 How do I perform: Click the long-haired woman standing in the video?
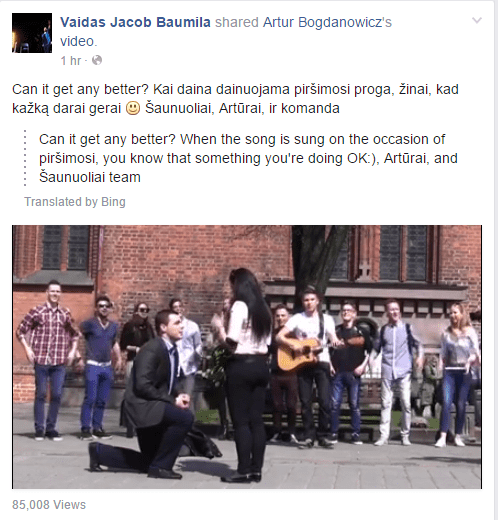pos(246,373)
